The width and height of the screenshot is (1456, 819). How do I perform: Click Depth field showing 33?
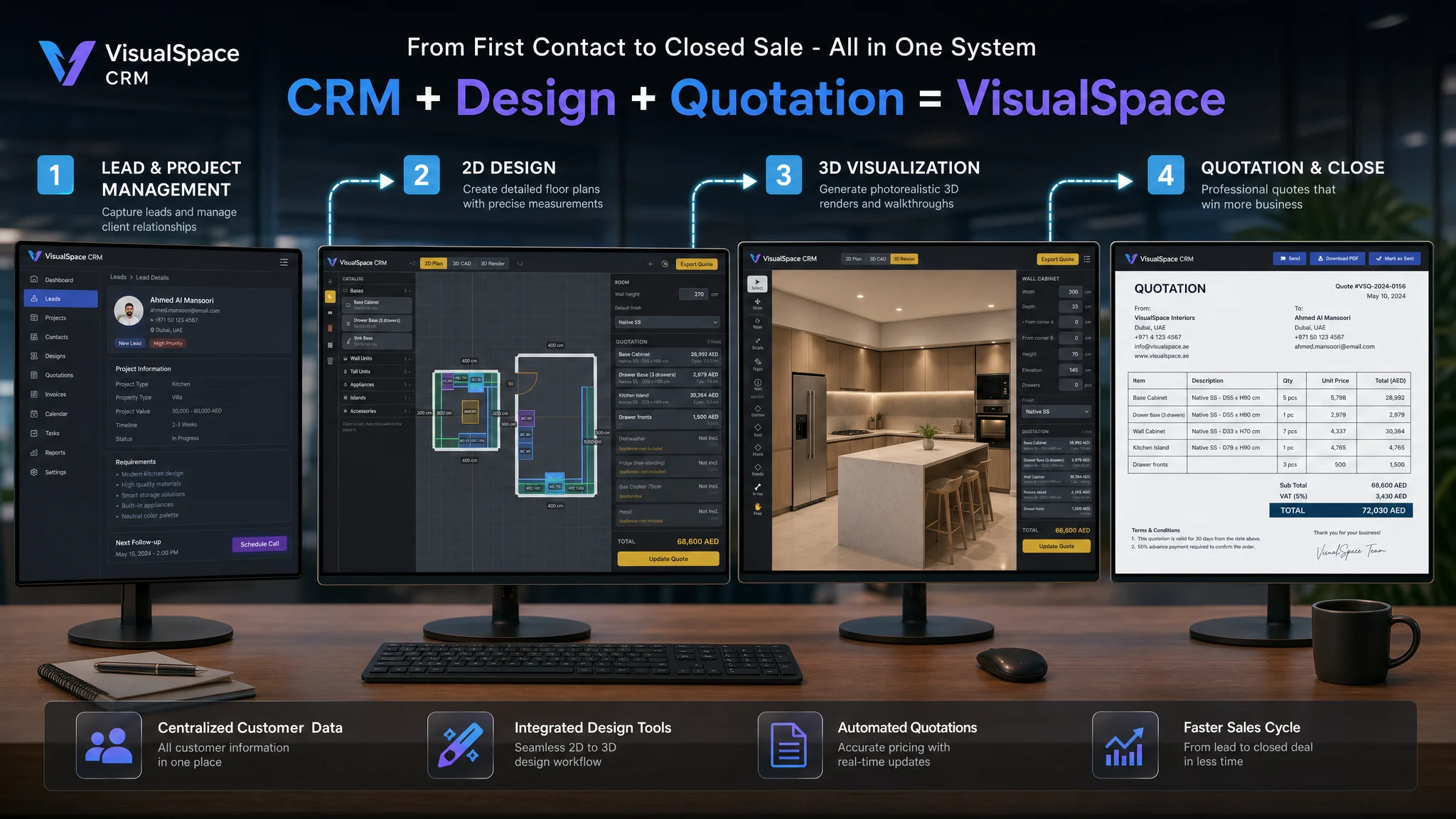(1071, 306)
